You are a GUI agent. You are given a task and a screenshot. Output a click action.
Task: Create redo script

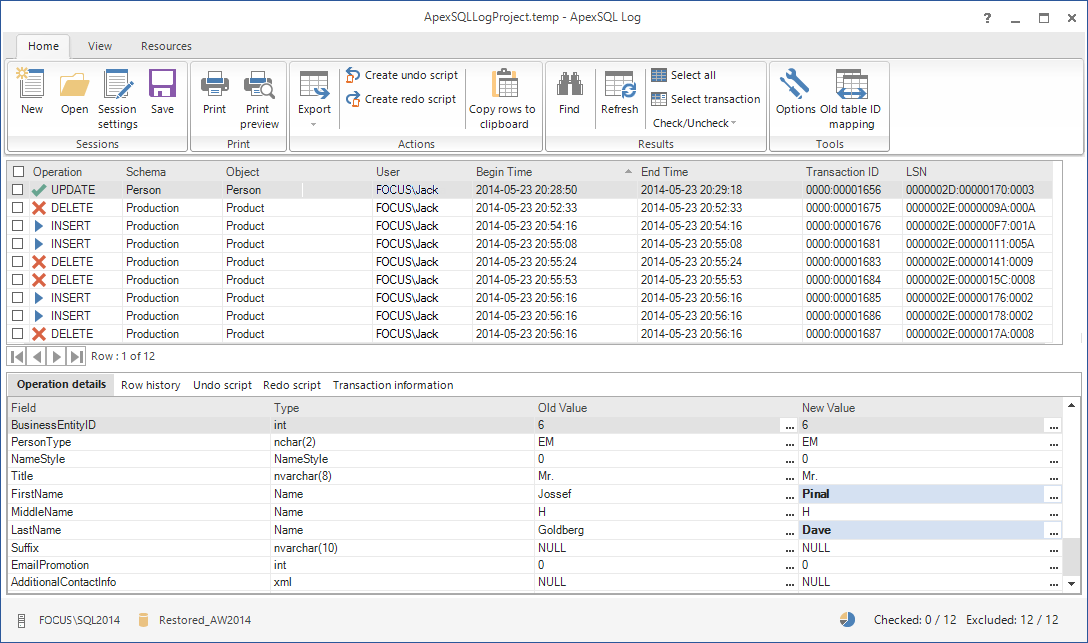402,99
